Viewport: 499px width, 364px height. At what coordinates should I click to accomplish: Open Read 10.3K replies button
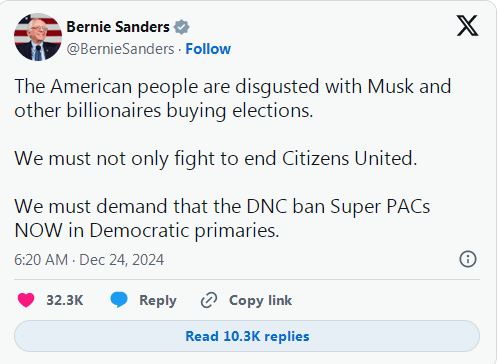click(247, 336)
